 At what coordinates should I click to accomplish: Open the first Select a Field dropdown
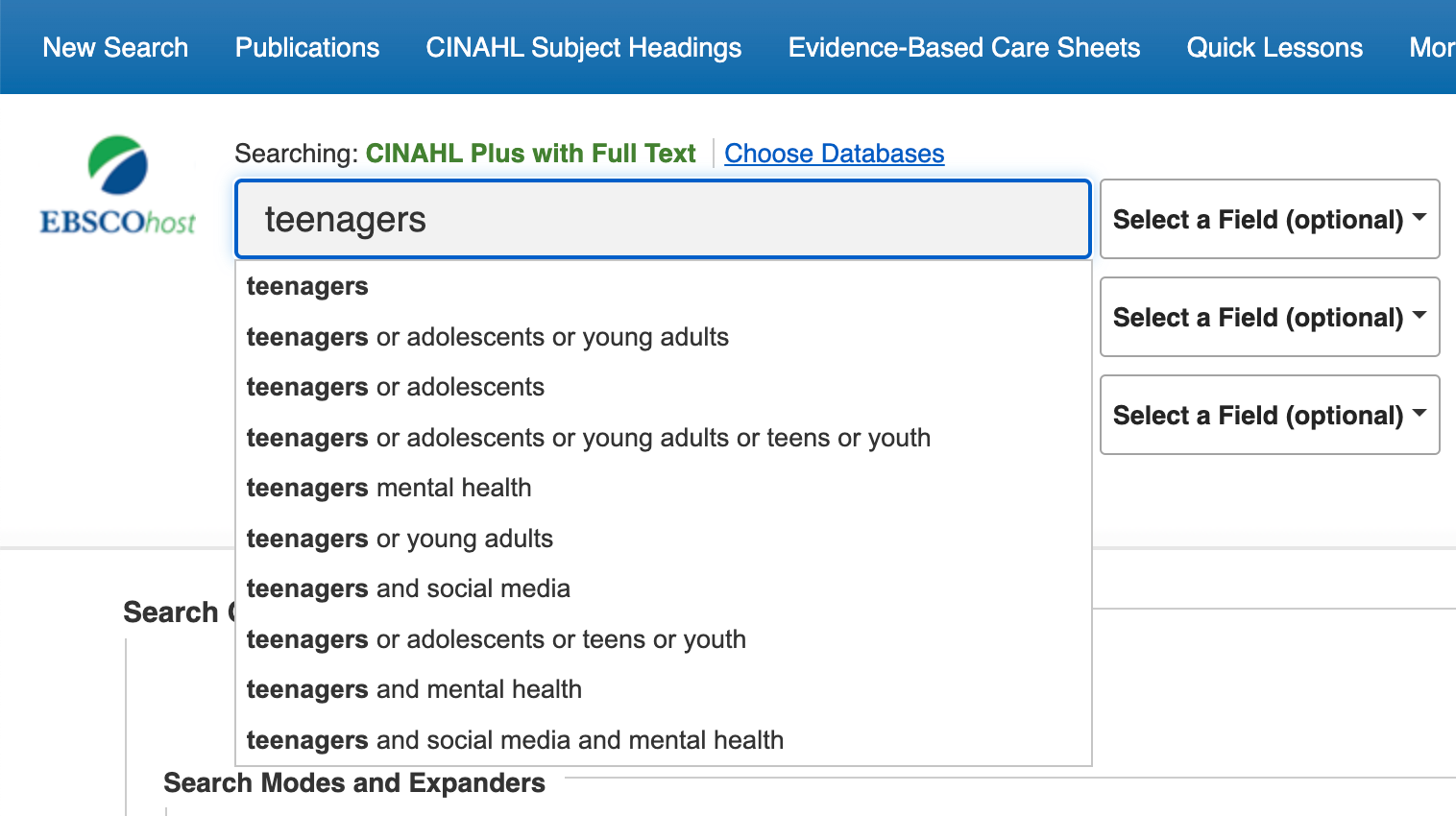coord(1269,219)
